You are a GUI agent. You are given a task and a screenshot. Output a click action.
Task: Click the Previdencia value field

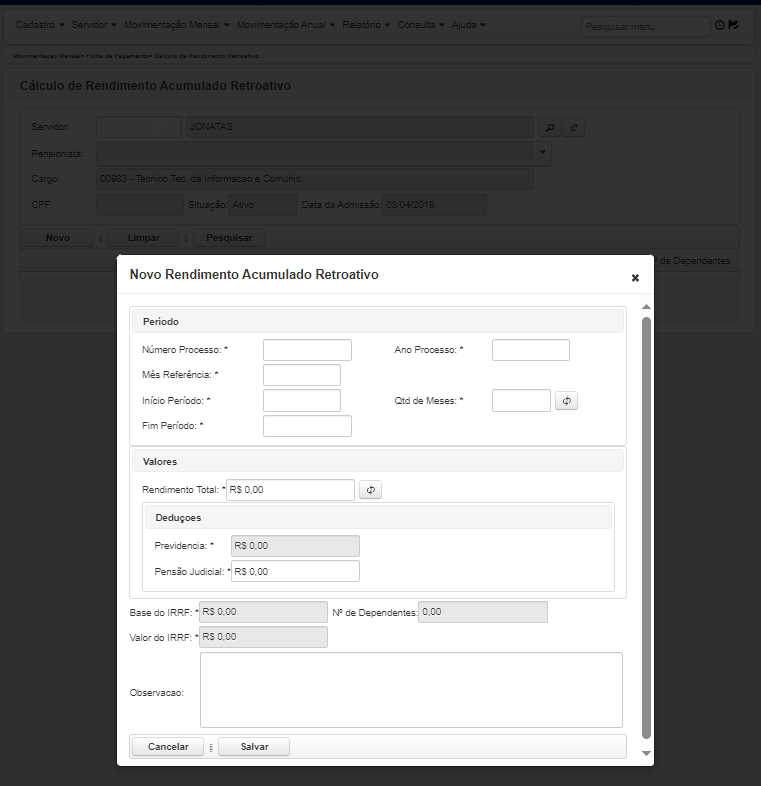tap(295, 546)
